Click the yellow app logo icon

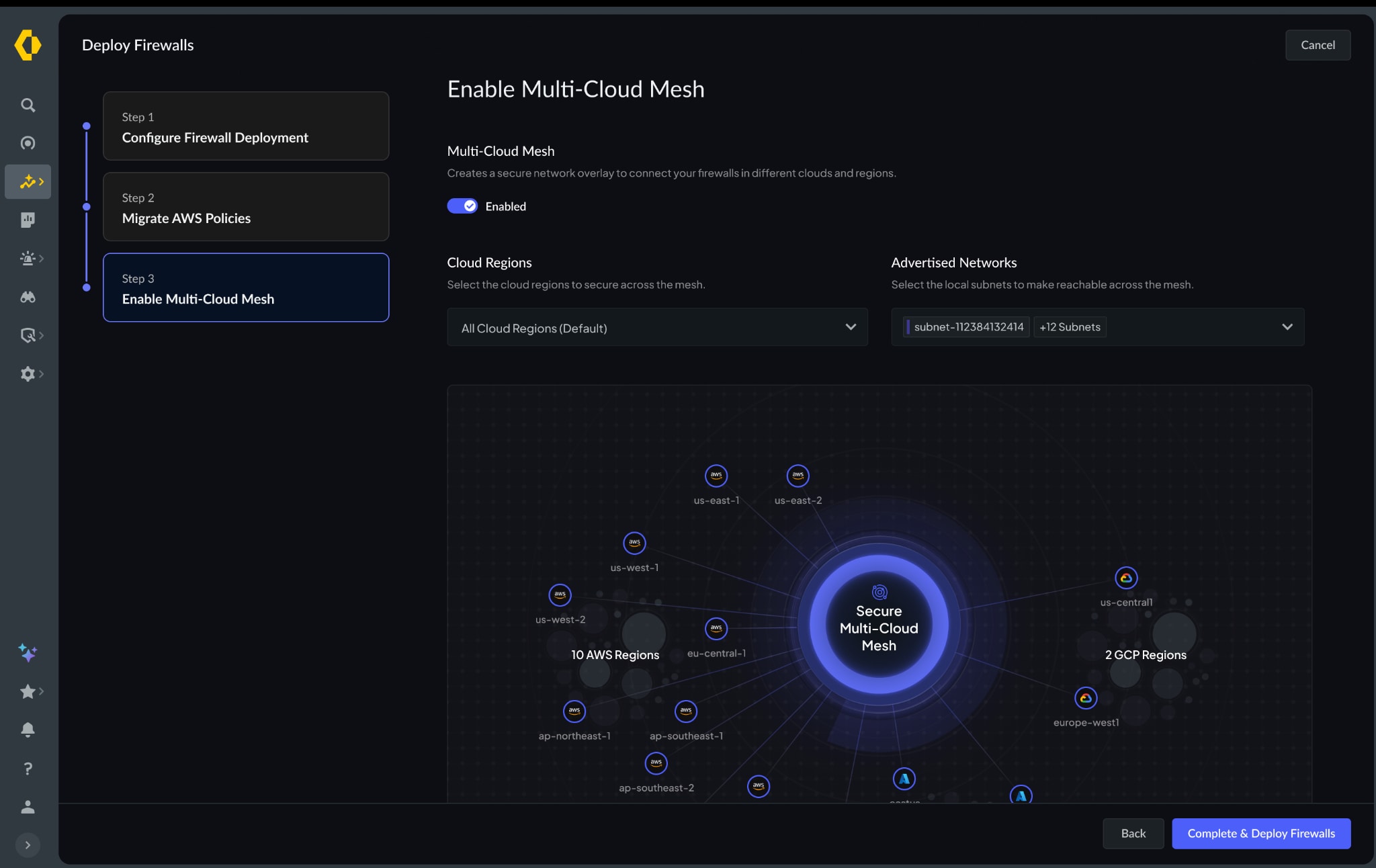(x=28, y=45)
